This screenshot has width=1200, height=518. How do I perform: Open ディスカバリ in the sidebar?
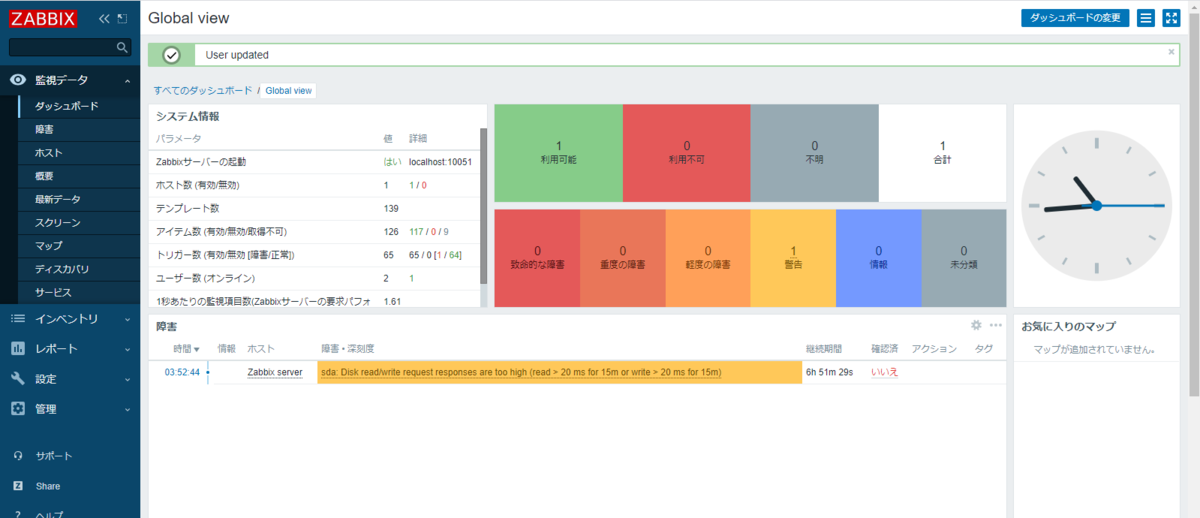coord(62,269)
